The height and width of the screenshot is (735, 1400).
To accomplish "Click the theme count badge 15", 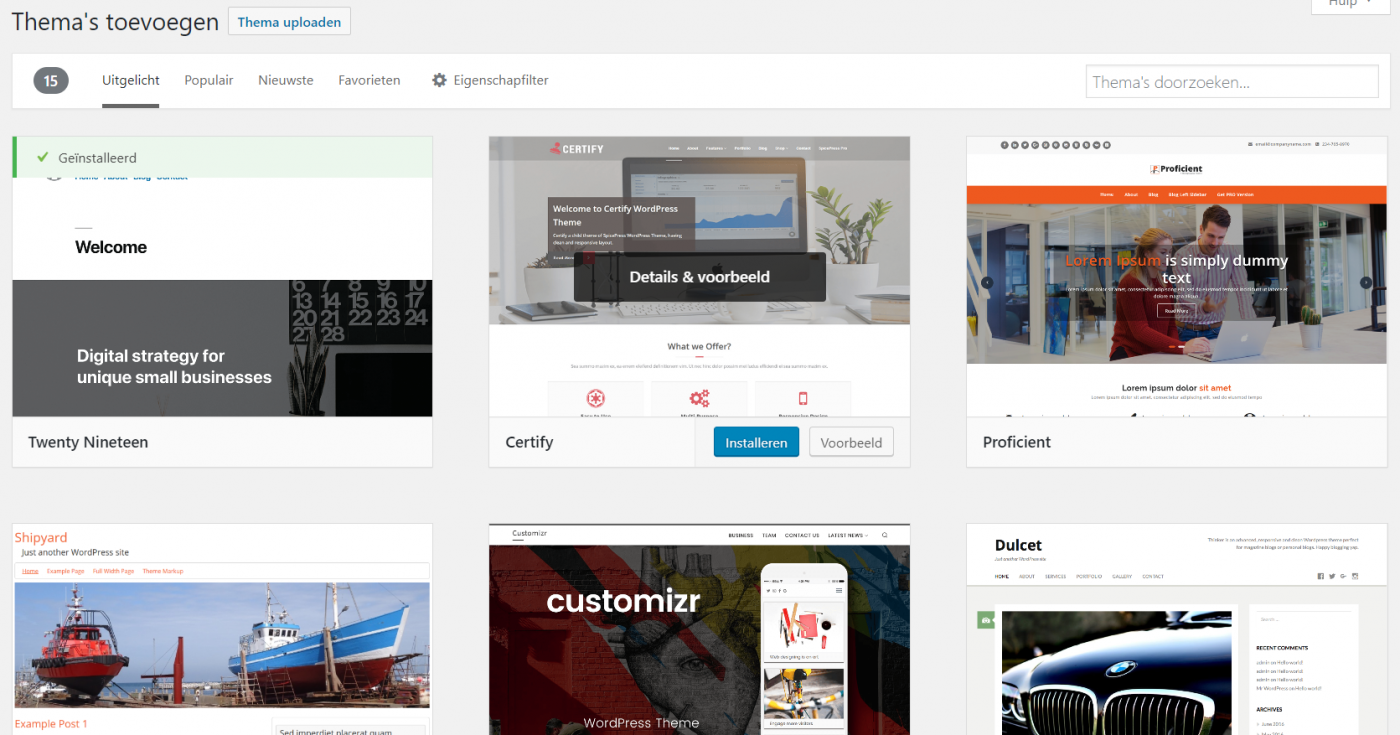I will (x=51, y=81).
